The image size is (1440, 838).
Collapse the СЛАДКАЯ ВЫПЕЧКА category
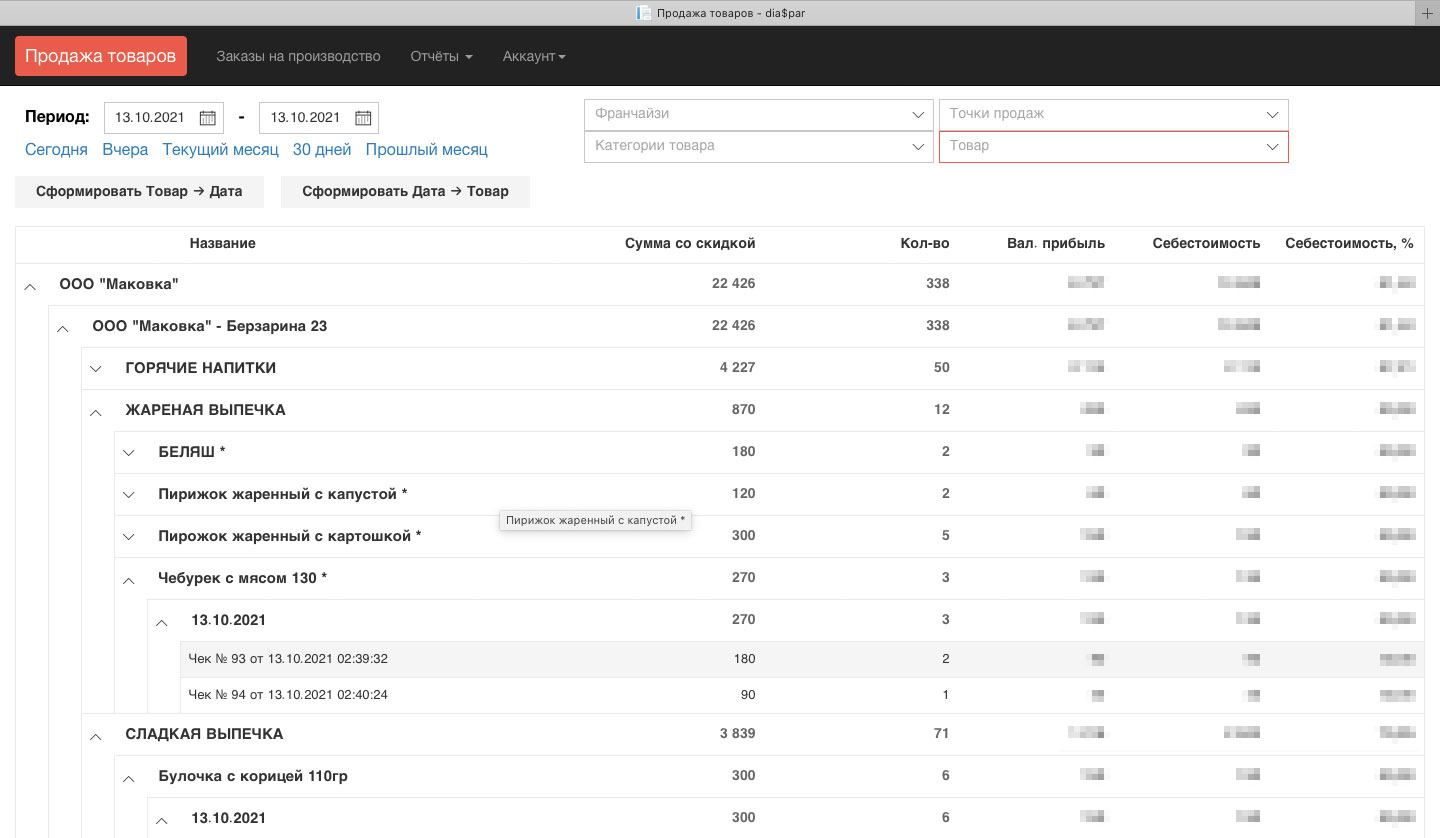point(96,736)
